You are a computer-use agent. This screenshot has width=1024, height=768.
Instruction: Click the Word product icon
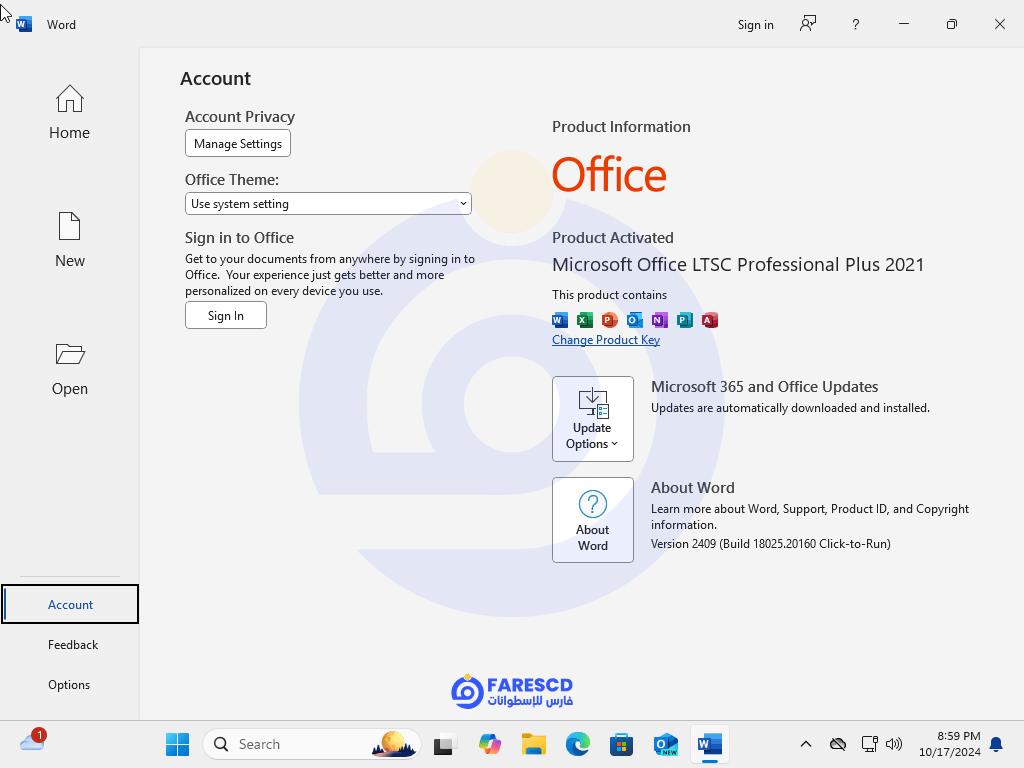(x=560, y=320)
